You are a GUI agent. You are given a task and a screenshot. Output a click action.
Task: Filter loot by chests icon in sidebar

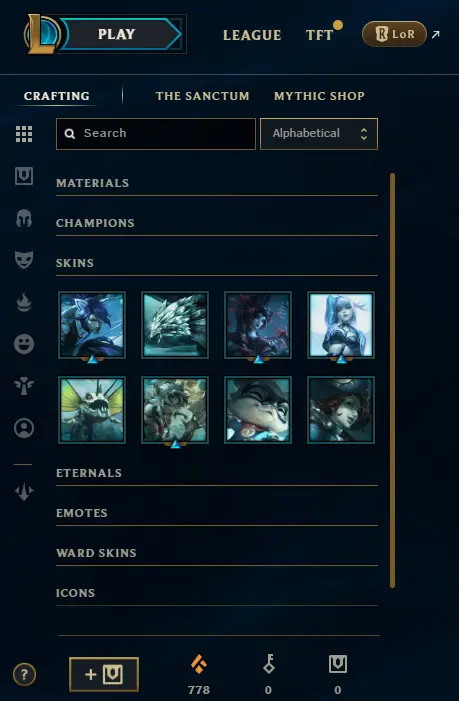coord(24,176)
